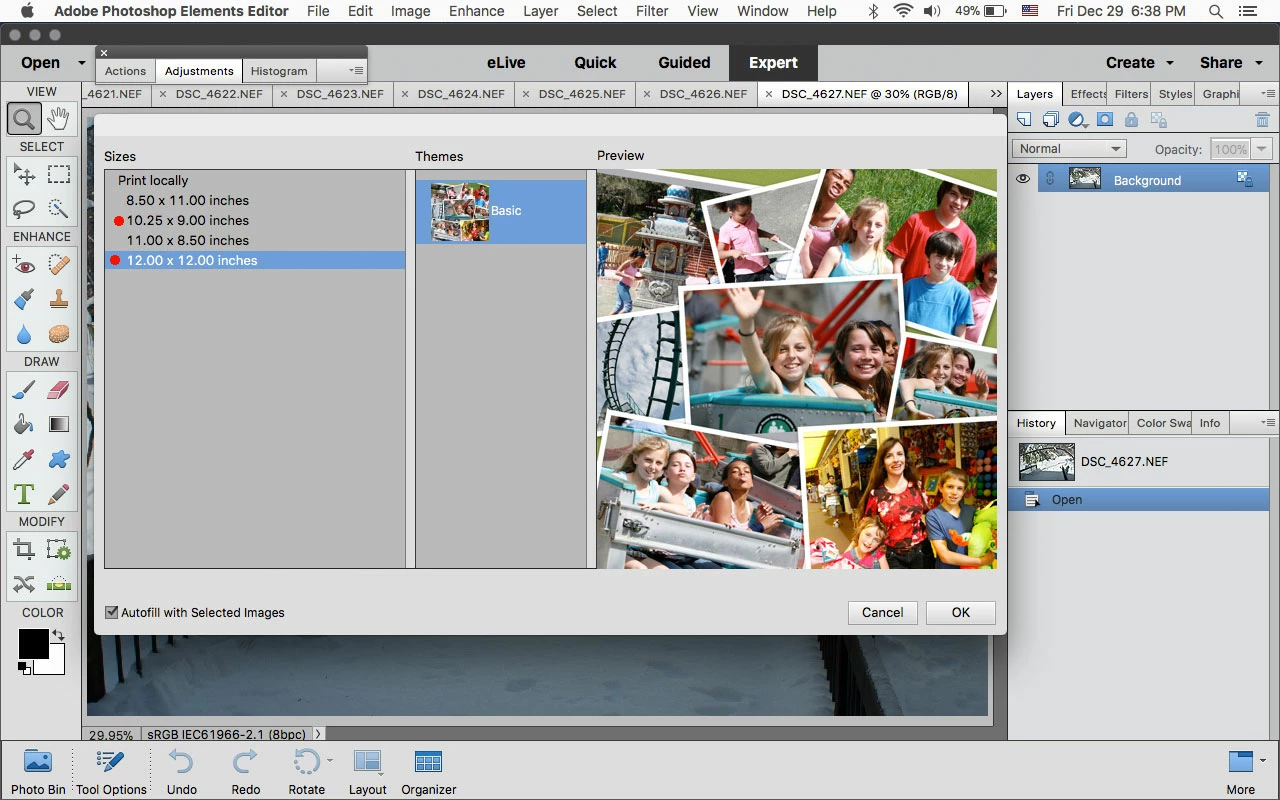Screen dimensions: 1280x800
Task: Select the Content-Aware Move tool
Action: point(24,584)
